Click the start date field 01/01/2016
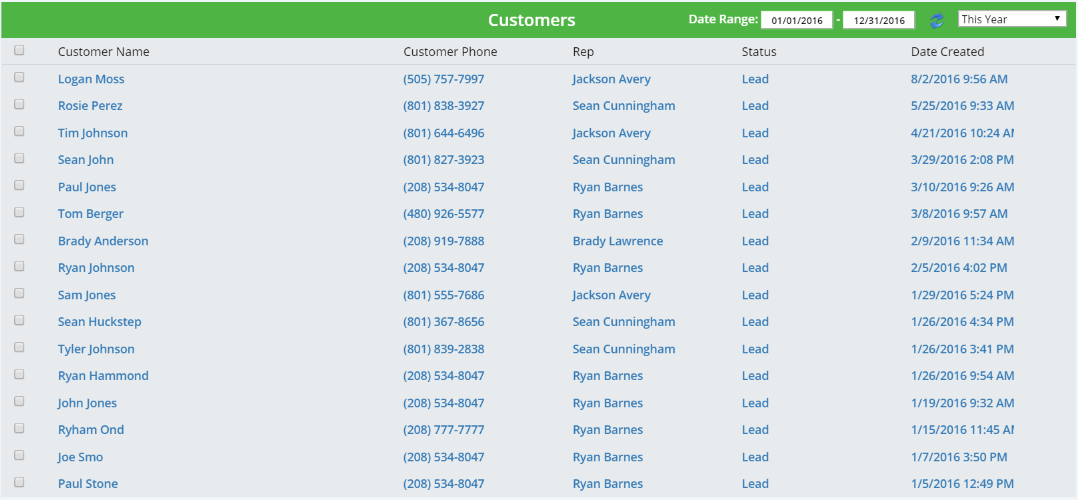This screenshot has height=500, width=1078. click(x=797, y=20)
